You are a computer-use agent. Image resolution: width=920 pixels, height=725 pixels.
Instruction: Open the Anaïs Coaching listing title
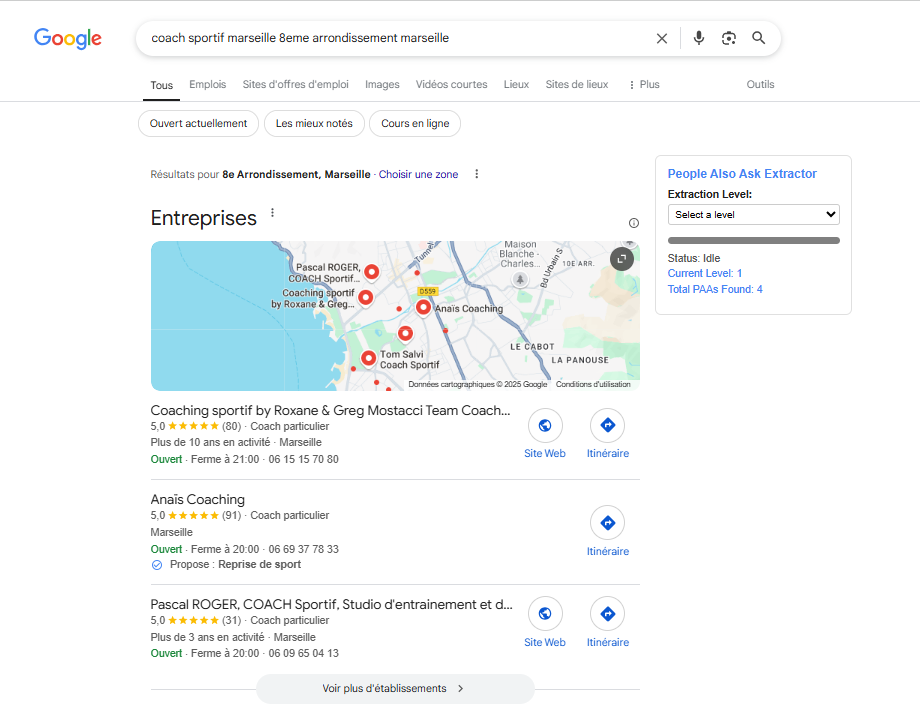(198, 500)
